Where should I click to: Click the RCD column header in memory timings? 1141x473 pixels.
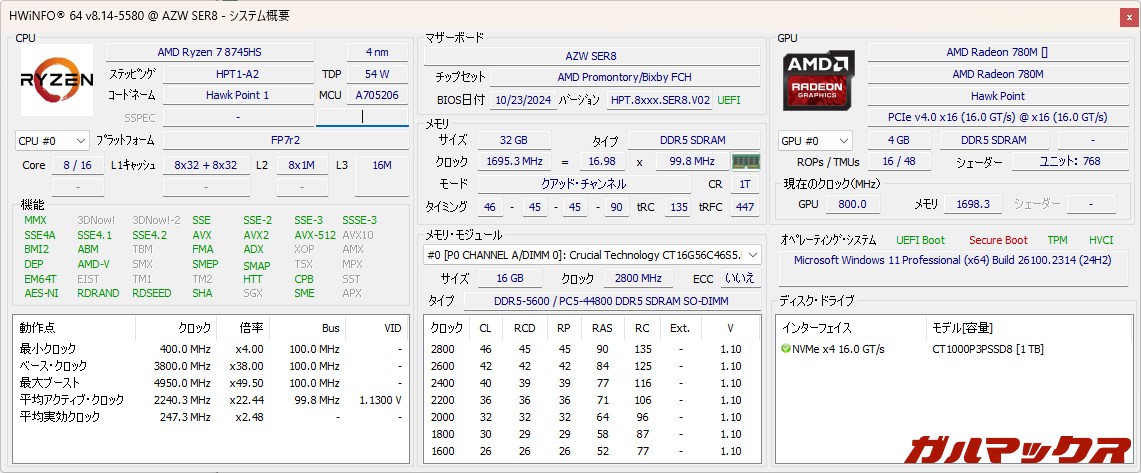click(x=524, y=328)
